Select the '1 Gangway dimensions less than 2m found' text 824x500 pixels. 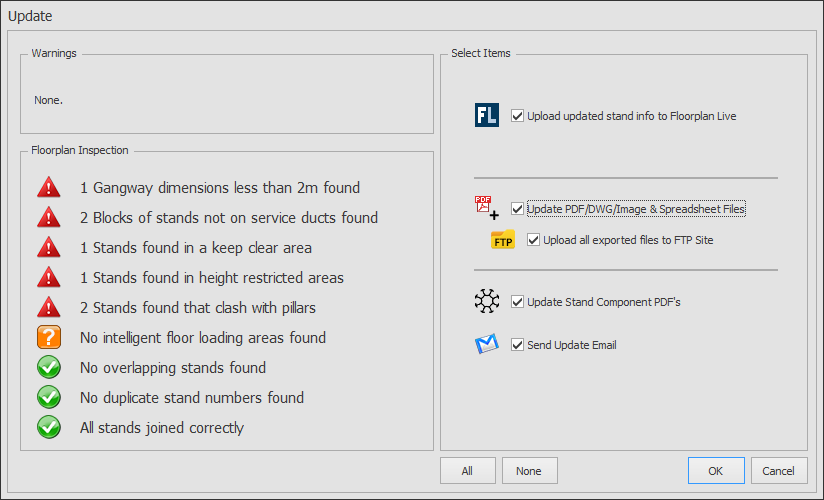click(220, 188)
